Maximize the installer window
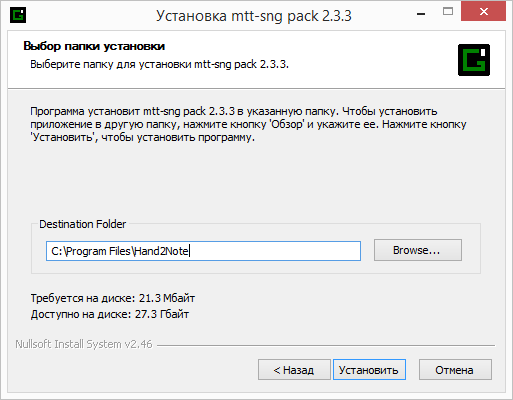The width and height of the screenshot is (513, 400). tap(448, 12)
